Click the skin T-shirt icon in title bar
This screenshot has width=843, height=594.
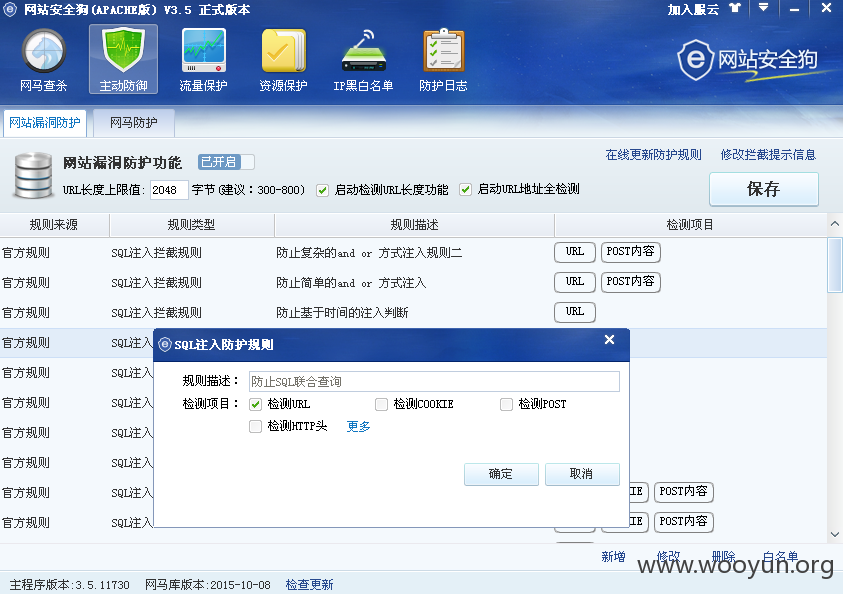click(734, 8)
